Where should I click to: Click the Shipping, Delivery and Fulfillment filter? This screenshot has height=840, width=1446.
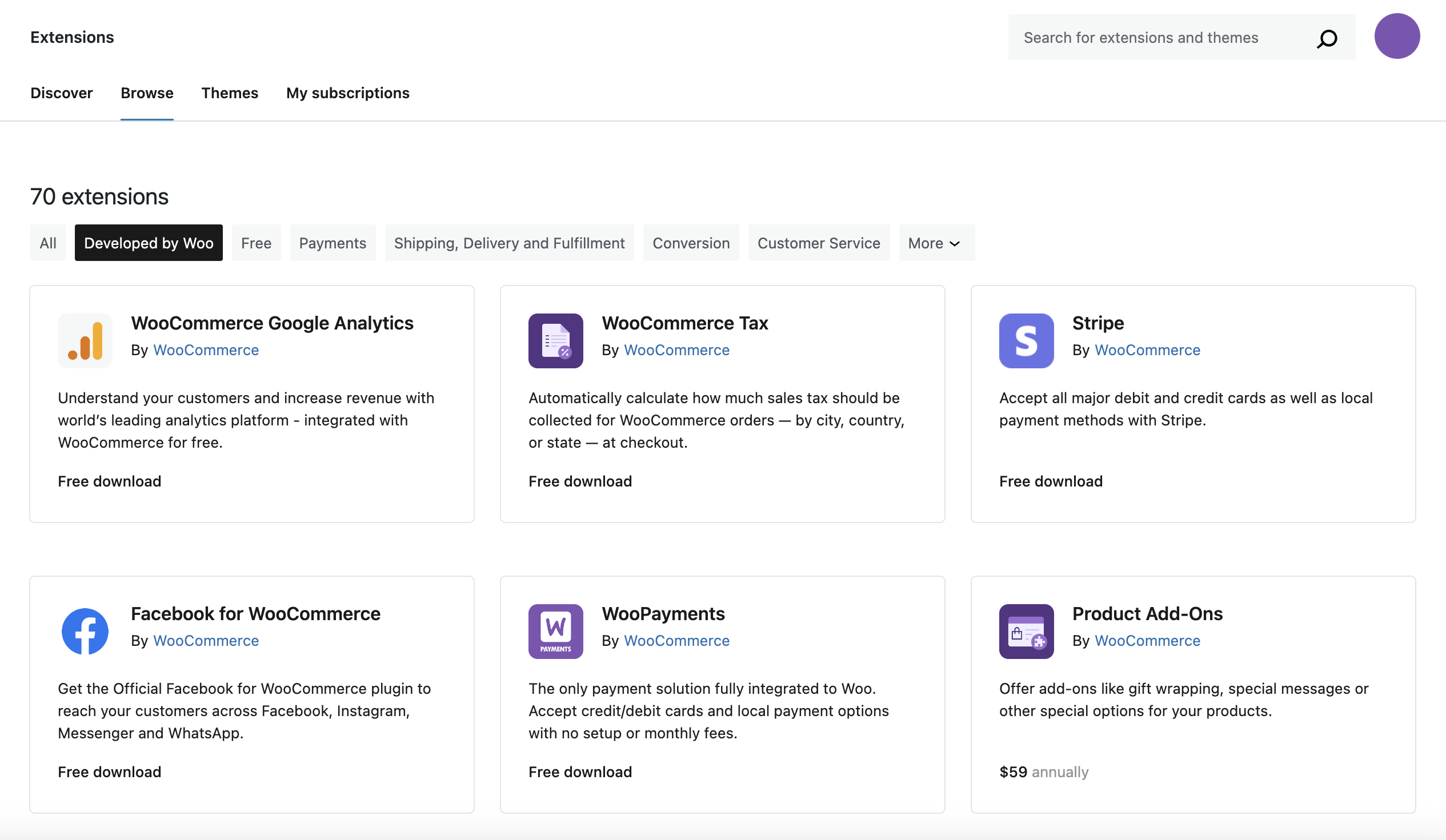tap(510, 243)
